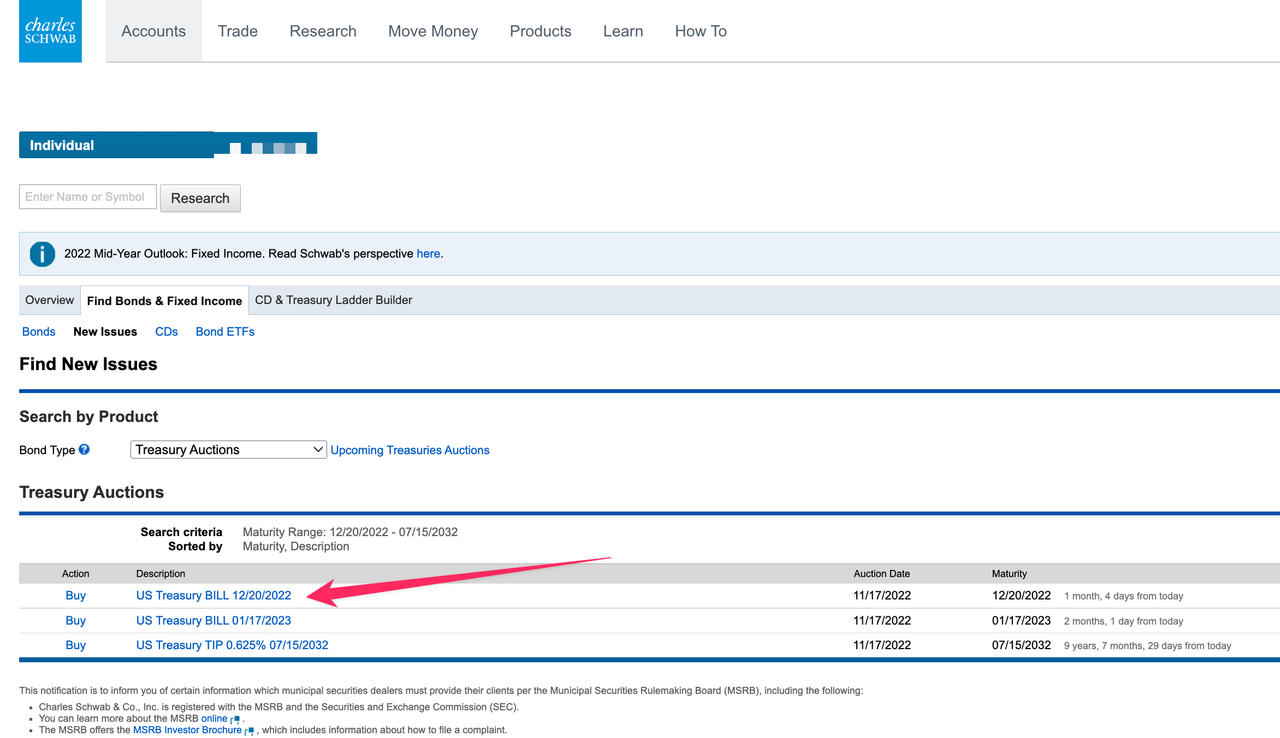Open US Treasury BILL 12/20/2022 description
Viewport: 1280px width, 738px height.
pos(214,595)
